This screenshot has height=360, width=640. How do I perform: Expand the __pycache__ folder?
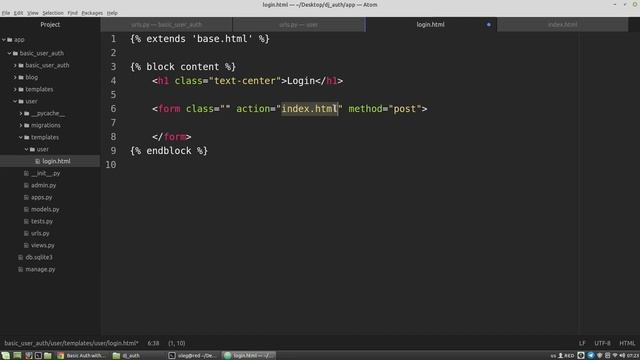click(x=21, y=113)
